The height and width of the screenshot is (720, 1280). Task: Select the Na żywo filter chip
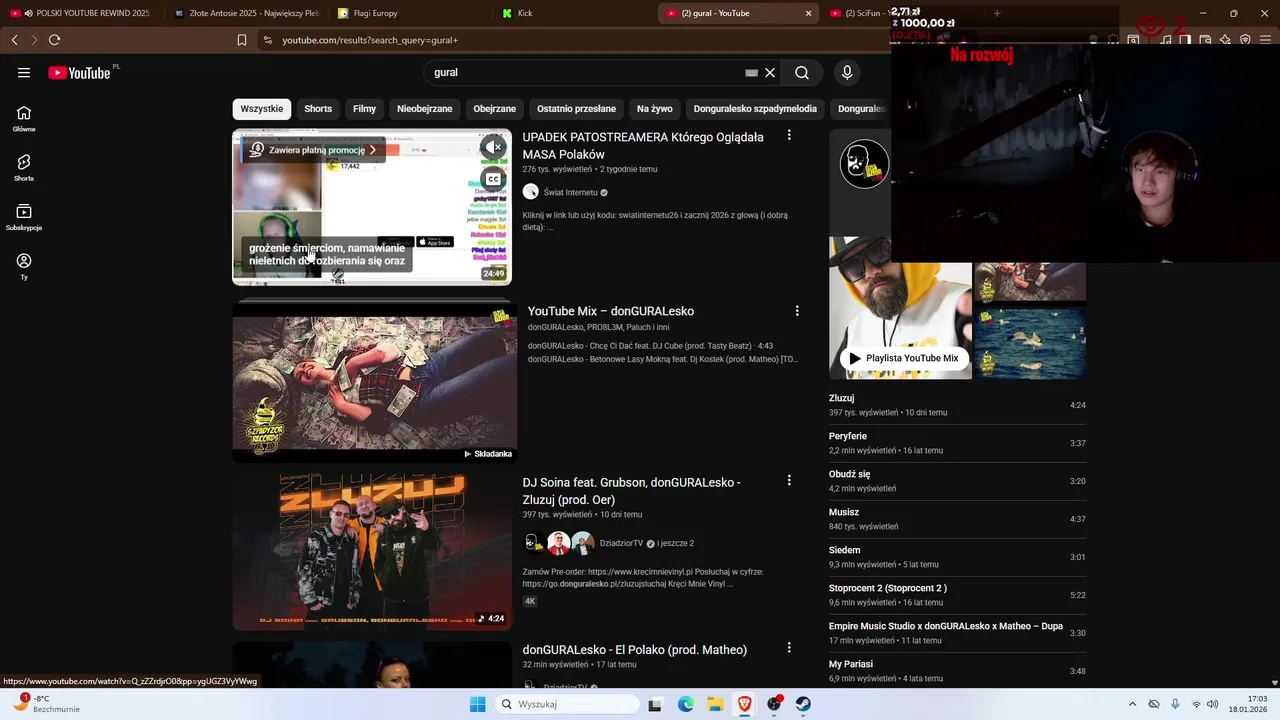(655, 109)
